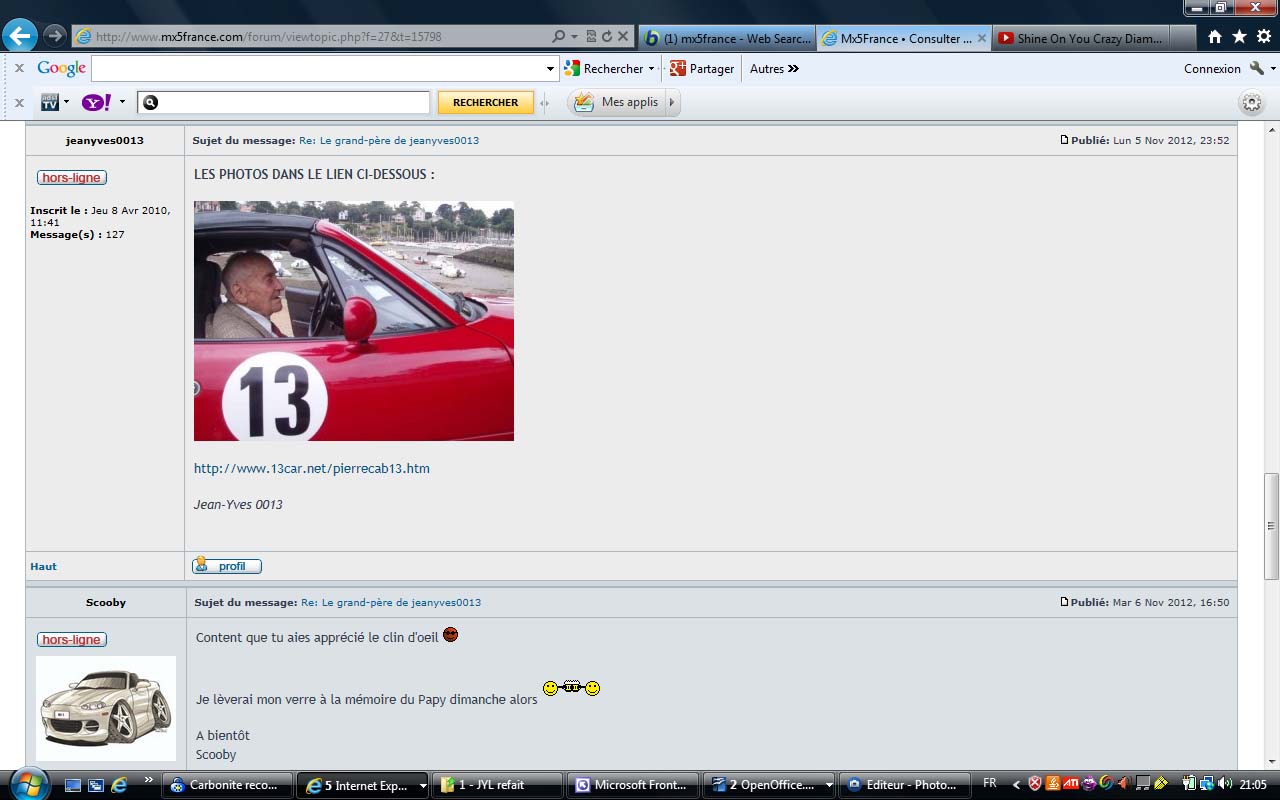
Task: Click the vertical page scrollbar thumb
Action: 1271,525
